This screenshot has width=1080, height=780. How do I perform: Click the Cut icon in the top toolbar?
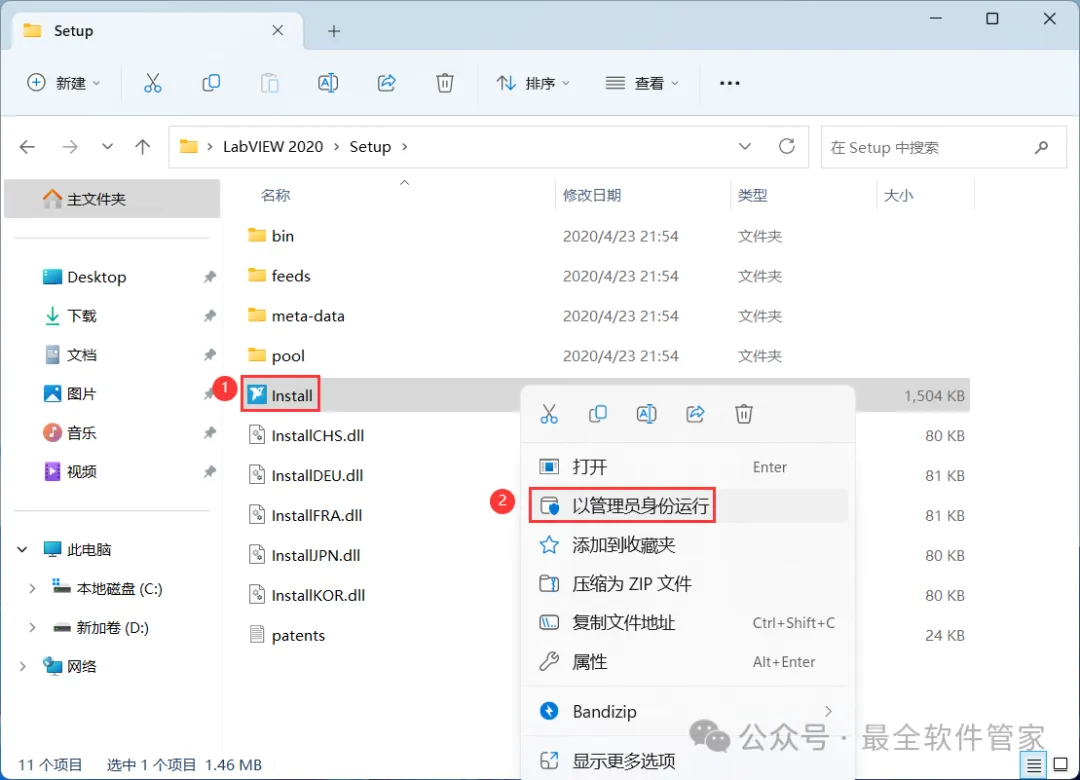tap(152, 83)
